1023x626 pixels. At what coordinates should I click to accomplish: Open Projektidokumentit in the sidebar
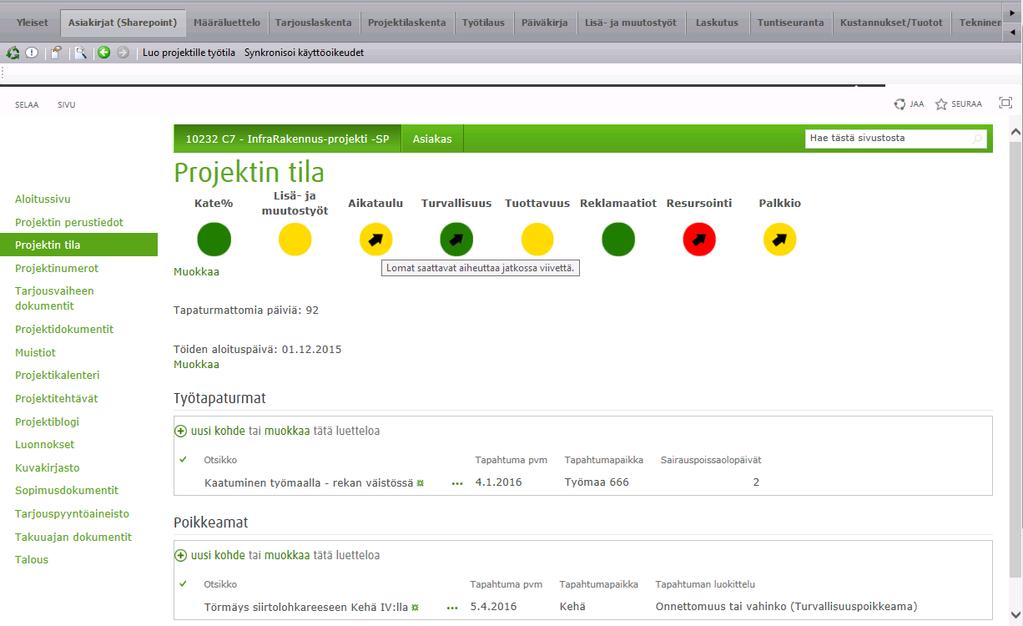[x=64, y=330]
